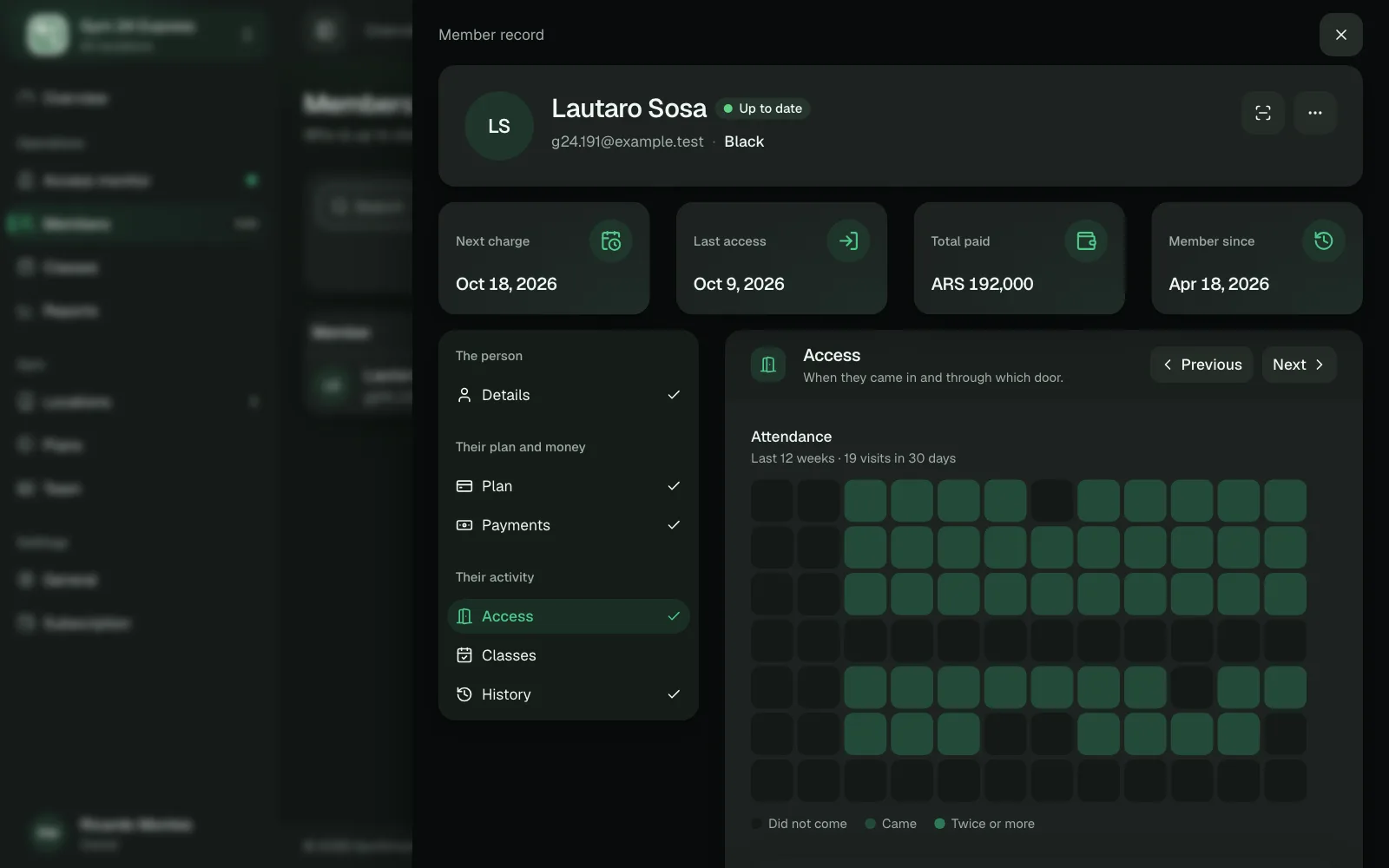
Task: Click the Next charge calendar icon
Action: (x=611, y=240)
